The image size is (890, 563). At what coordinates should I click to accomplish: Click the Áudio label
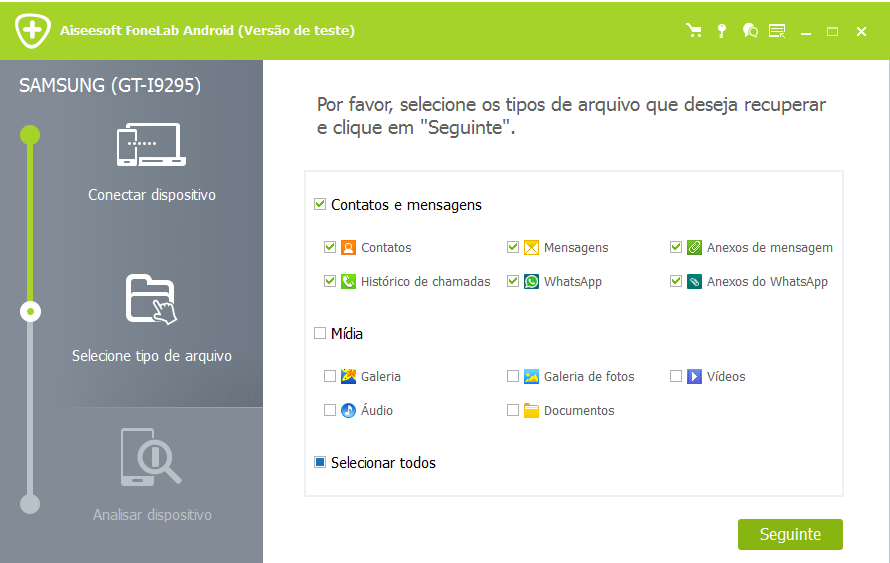376,411
